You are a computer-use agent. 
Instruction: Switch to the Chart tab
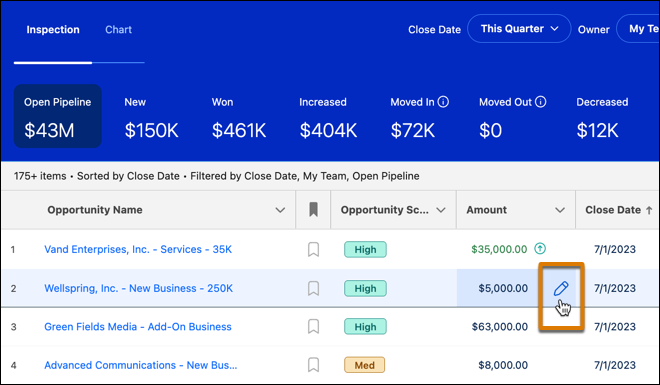click(118, 29)
